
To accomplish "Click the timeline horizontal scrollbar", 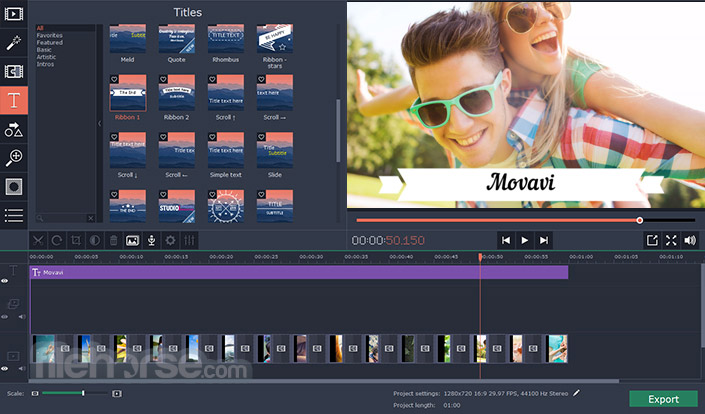I will point(324,381).
